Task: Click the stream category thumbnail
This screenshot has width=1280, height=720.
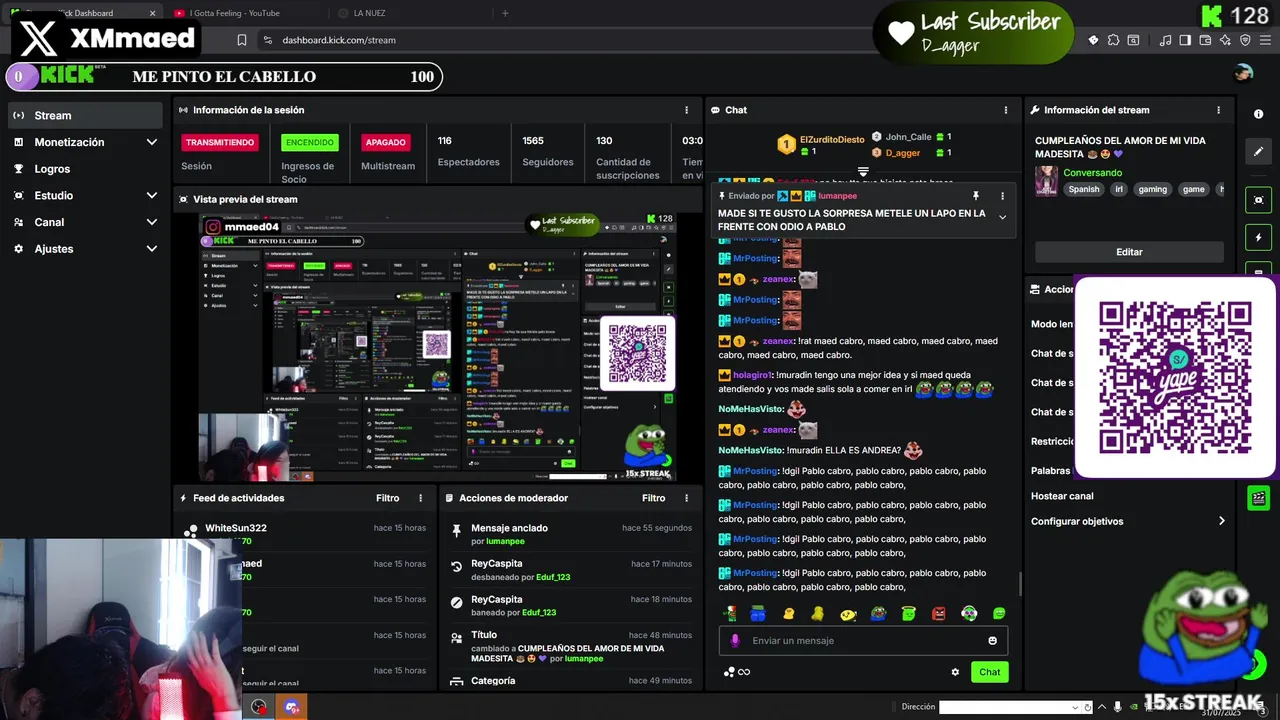Action: pyautogui.click(x=1046, y=181)
